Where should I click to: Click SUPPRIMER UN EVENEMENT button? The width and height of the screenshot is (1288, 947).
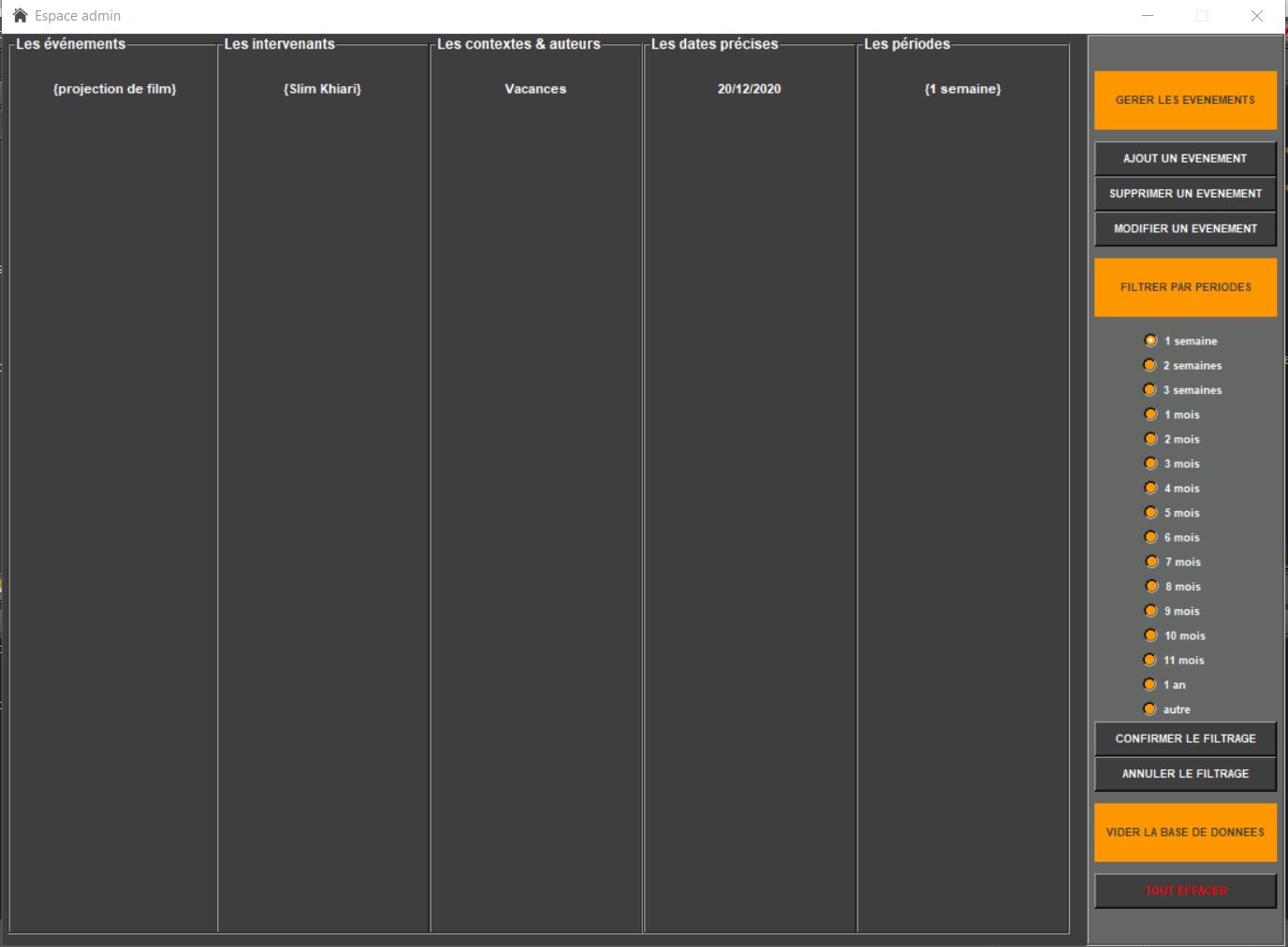(x=1185, y=194)
